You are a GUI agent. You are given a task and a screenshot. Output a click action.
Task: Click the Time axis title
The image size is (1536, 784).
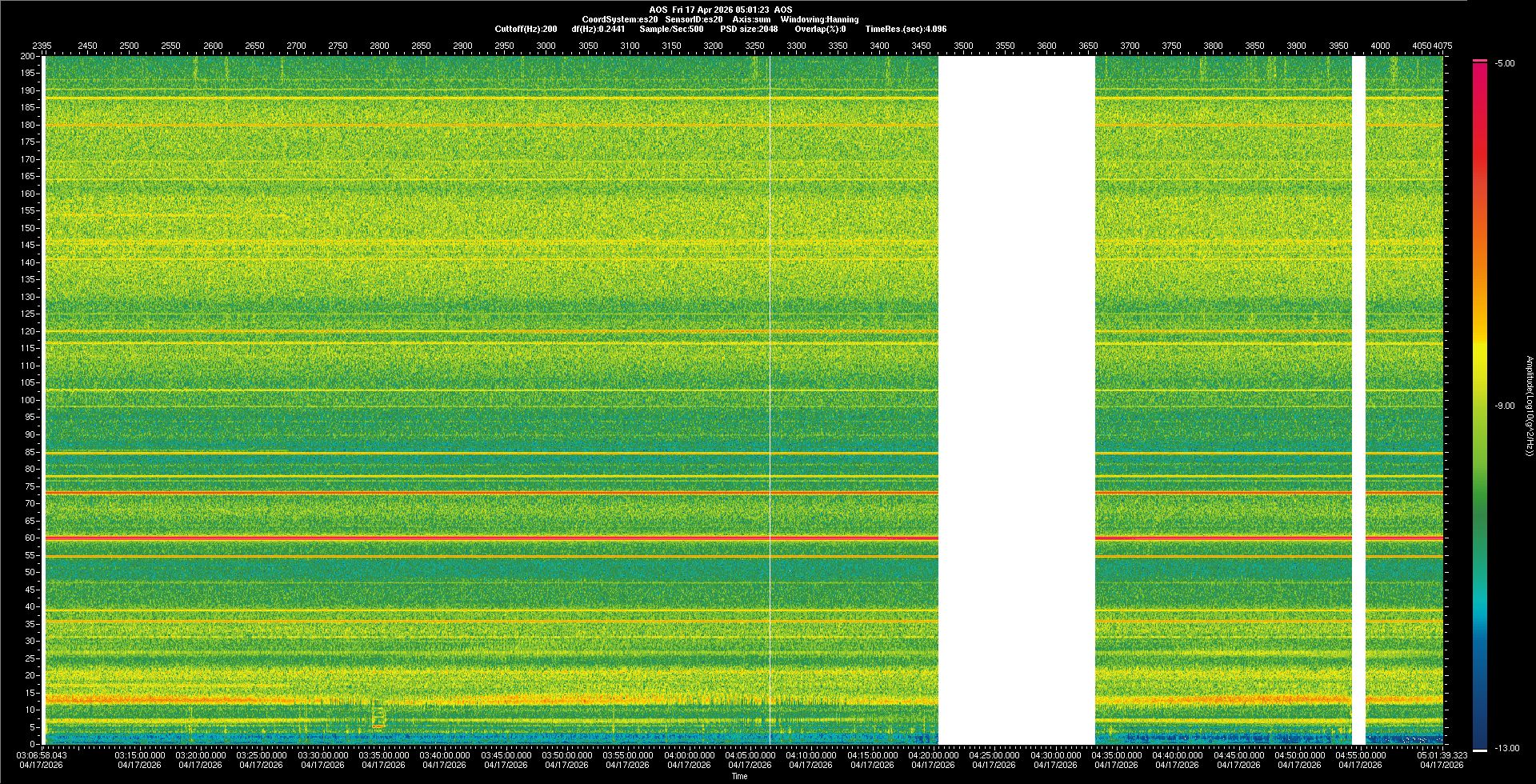tap(739, 776)
